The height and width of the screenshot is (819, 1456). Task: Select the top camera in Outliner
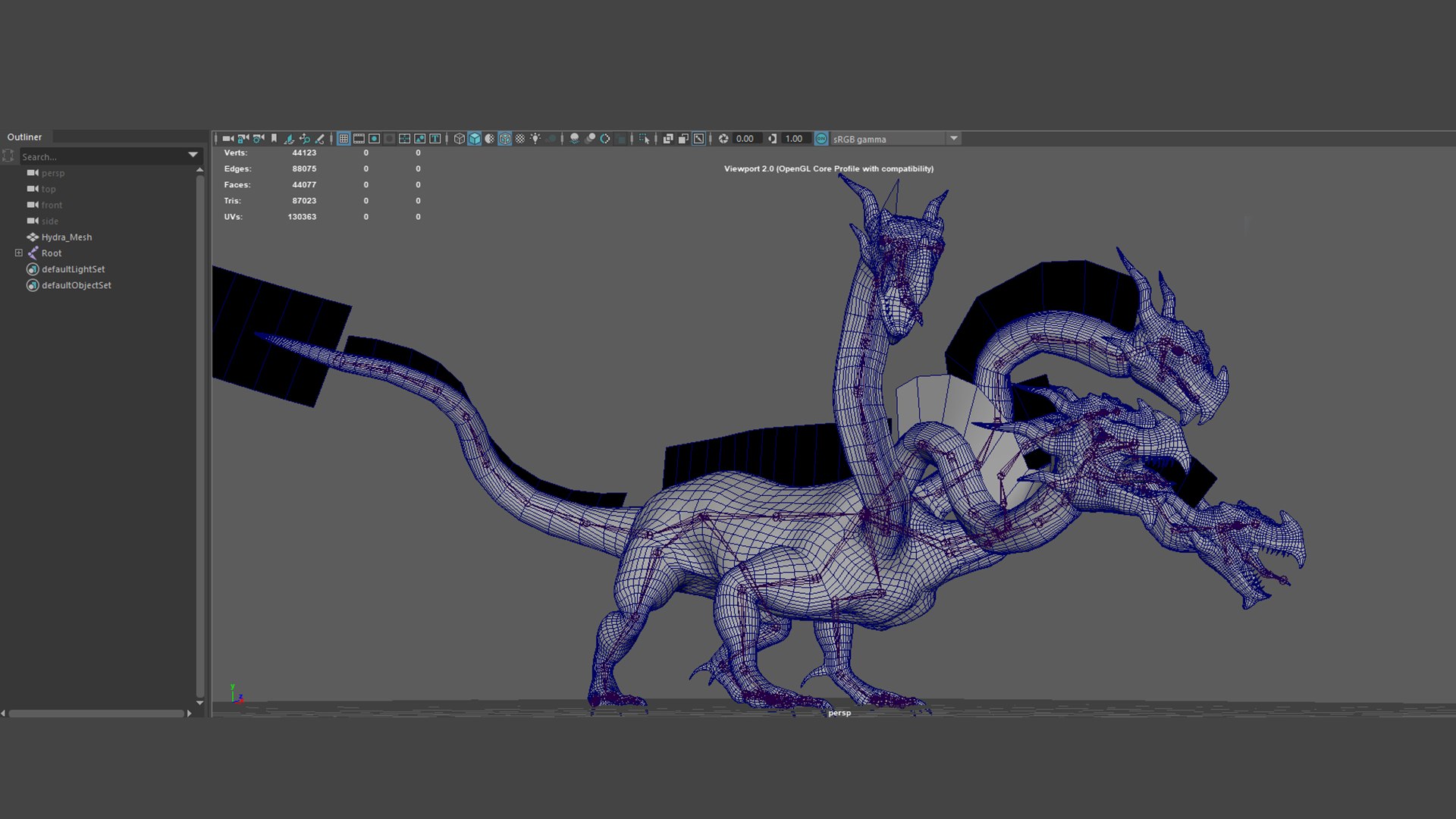(49, 189)
